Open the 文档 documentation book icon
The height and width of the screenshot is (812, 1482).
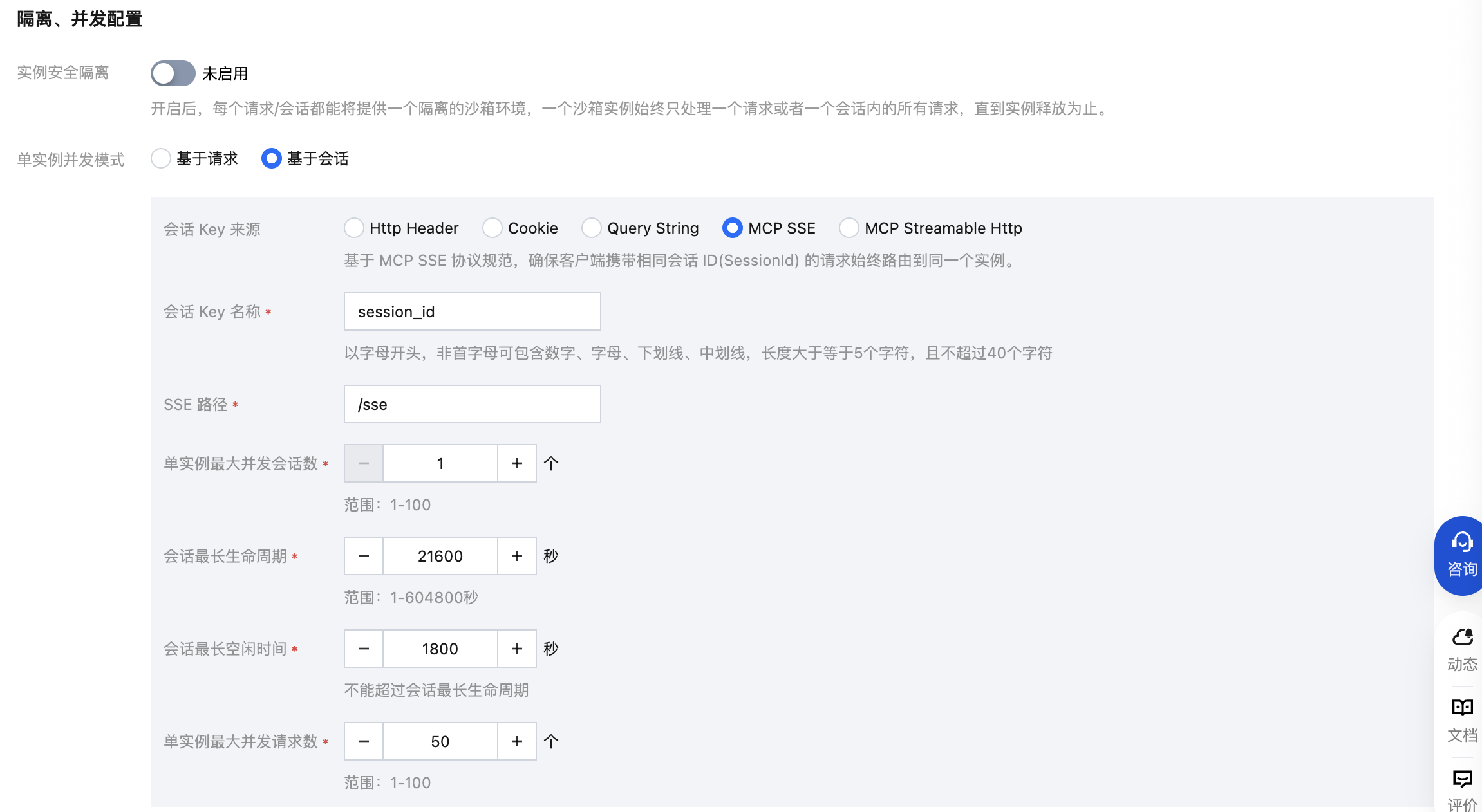pyautogui.click(x=1462, y=720)
